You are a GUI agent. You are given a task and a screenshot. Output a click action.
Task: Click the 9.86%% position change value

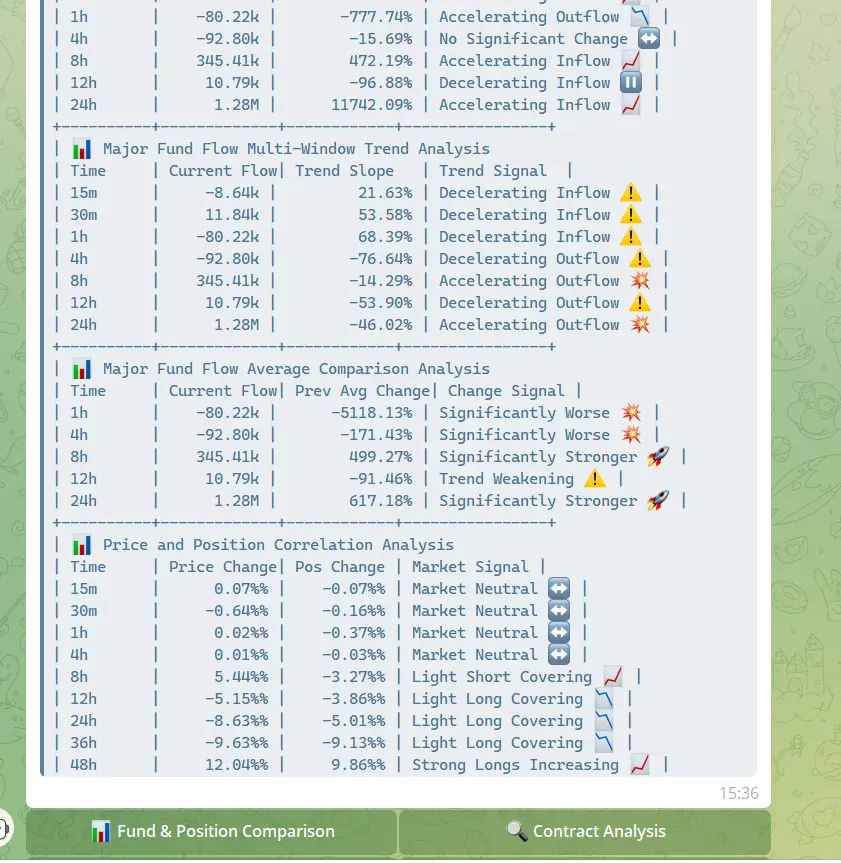point(358,765)
